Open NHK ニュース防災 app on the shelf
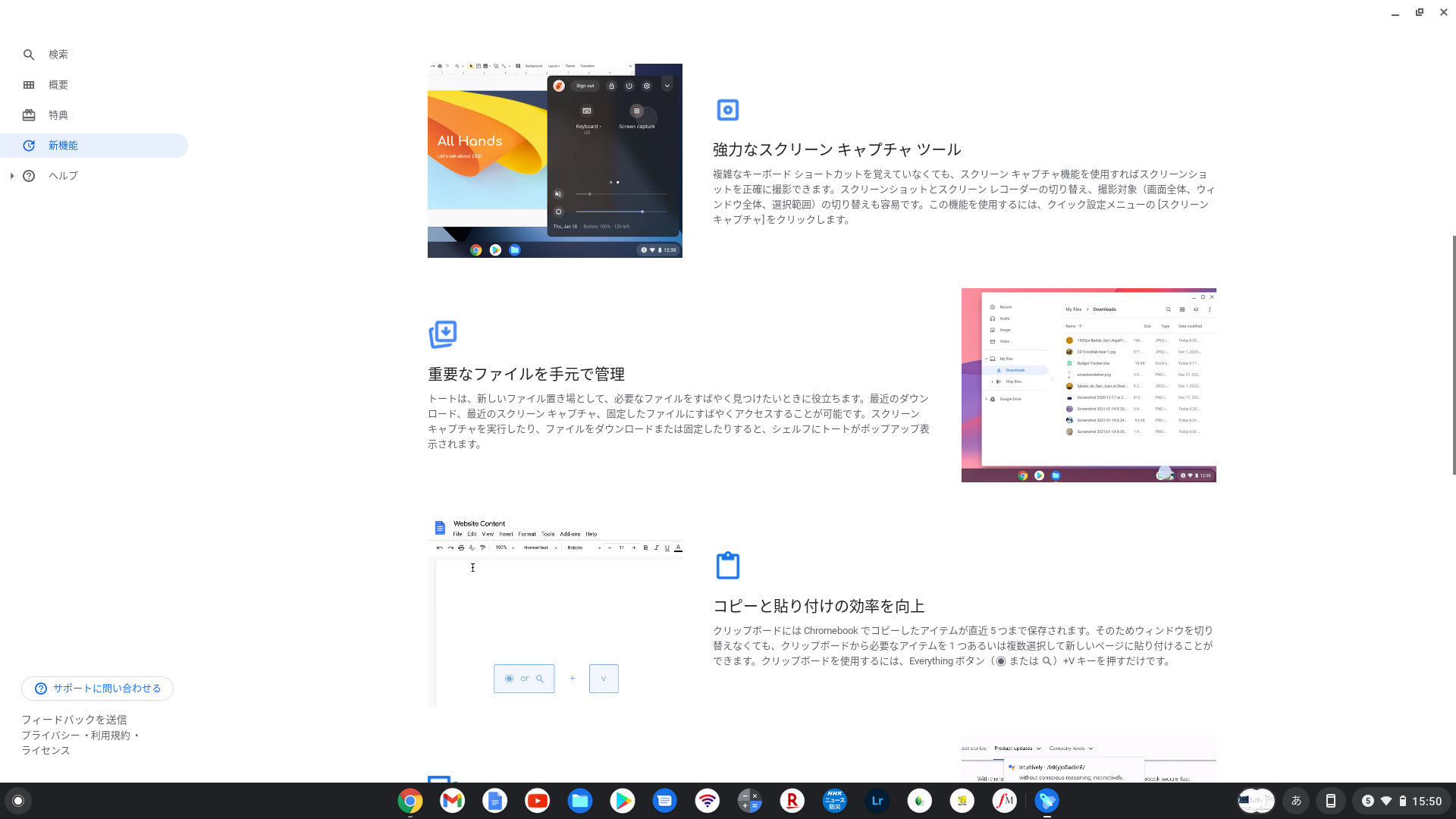Viewport: 1456px width, 819px height. (x=835, y=801)
